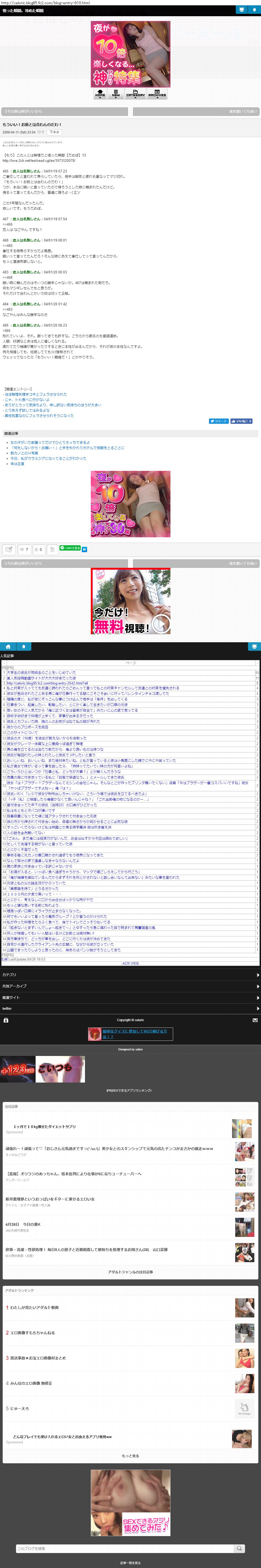Click the blog title 悟った瞬間、冷めた瞬間

[23, 10]
